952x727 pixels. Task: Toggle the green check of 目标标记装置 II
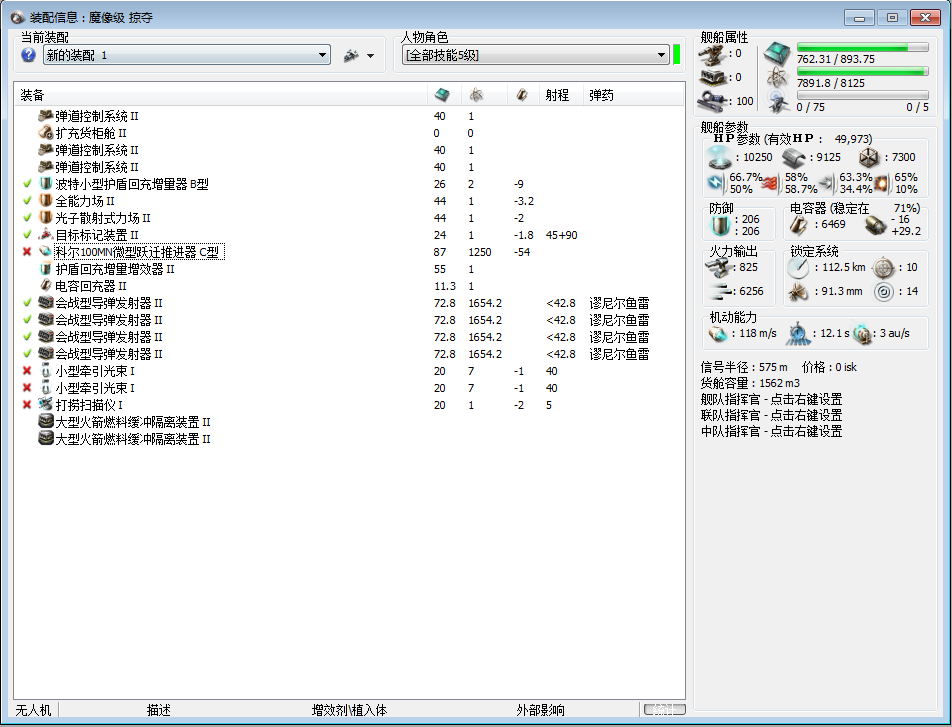27,234
